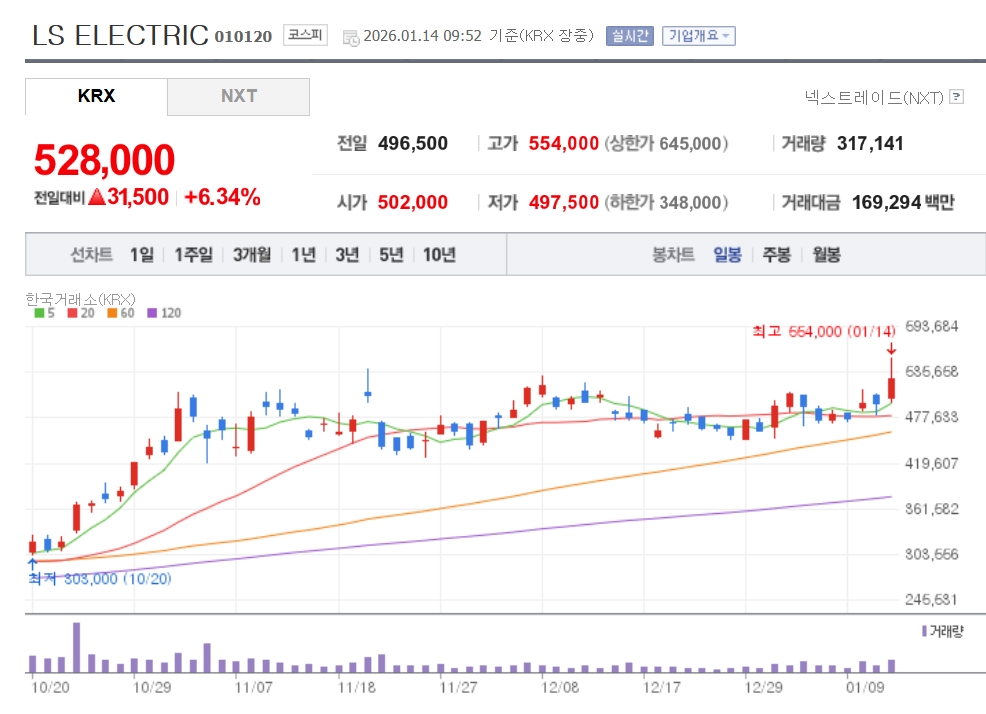Viewport: 986px width, 714px height.
Task: Switch to the NXT tab
Action: pyautogui.click(x=238, y=96)
